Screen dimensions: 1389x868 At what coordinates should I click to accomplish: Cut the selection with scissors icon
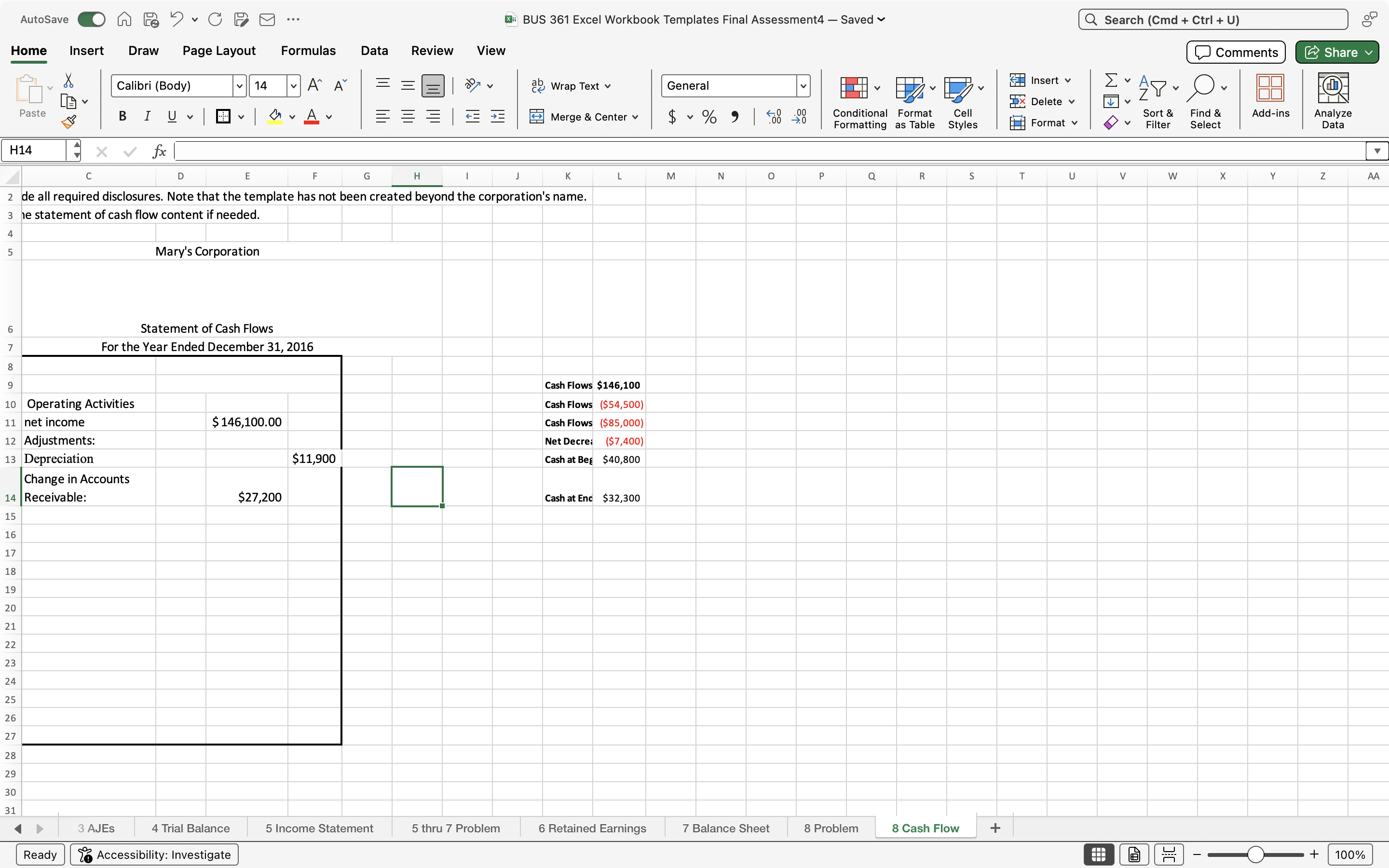point(69,80)
